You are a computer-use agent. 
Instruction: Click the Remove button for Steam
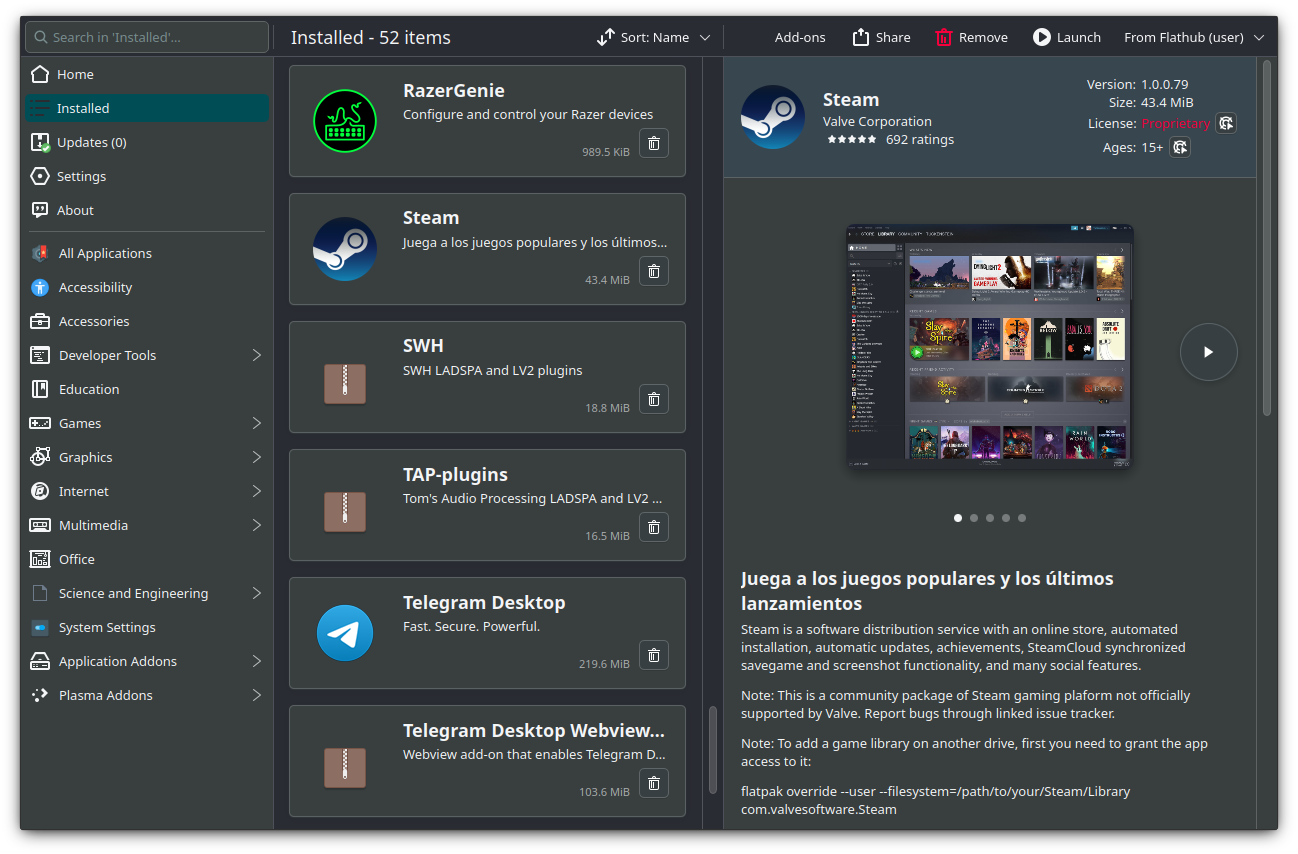coord(972,37)
